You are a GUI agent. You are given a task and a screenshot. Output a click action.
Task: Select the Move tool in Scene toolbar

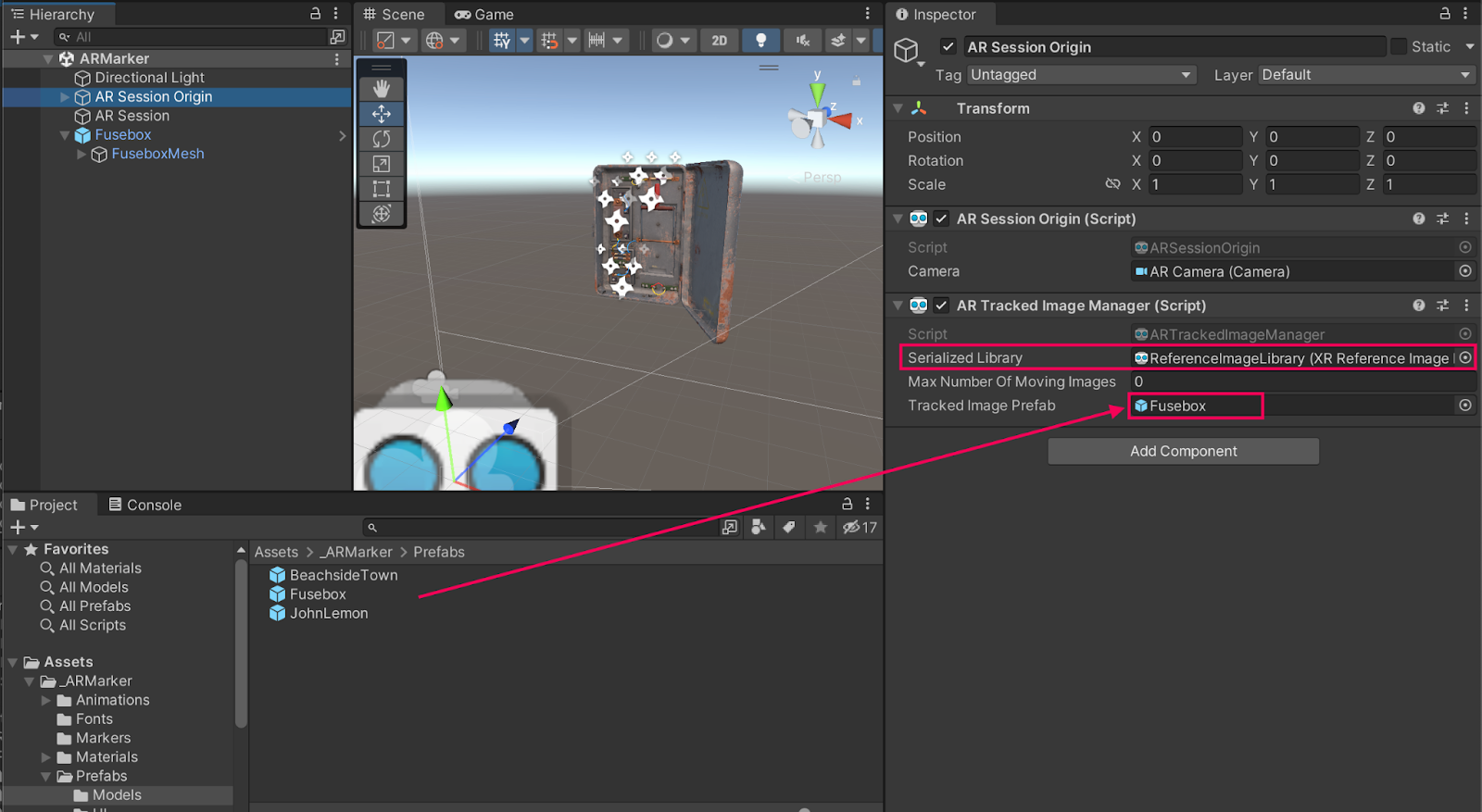point(382,114)
